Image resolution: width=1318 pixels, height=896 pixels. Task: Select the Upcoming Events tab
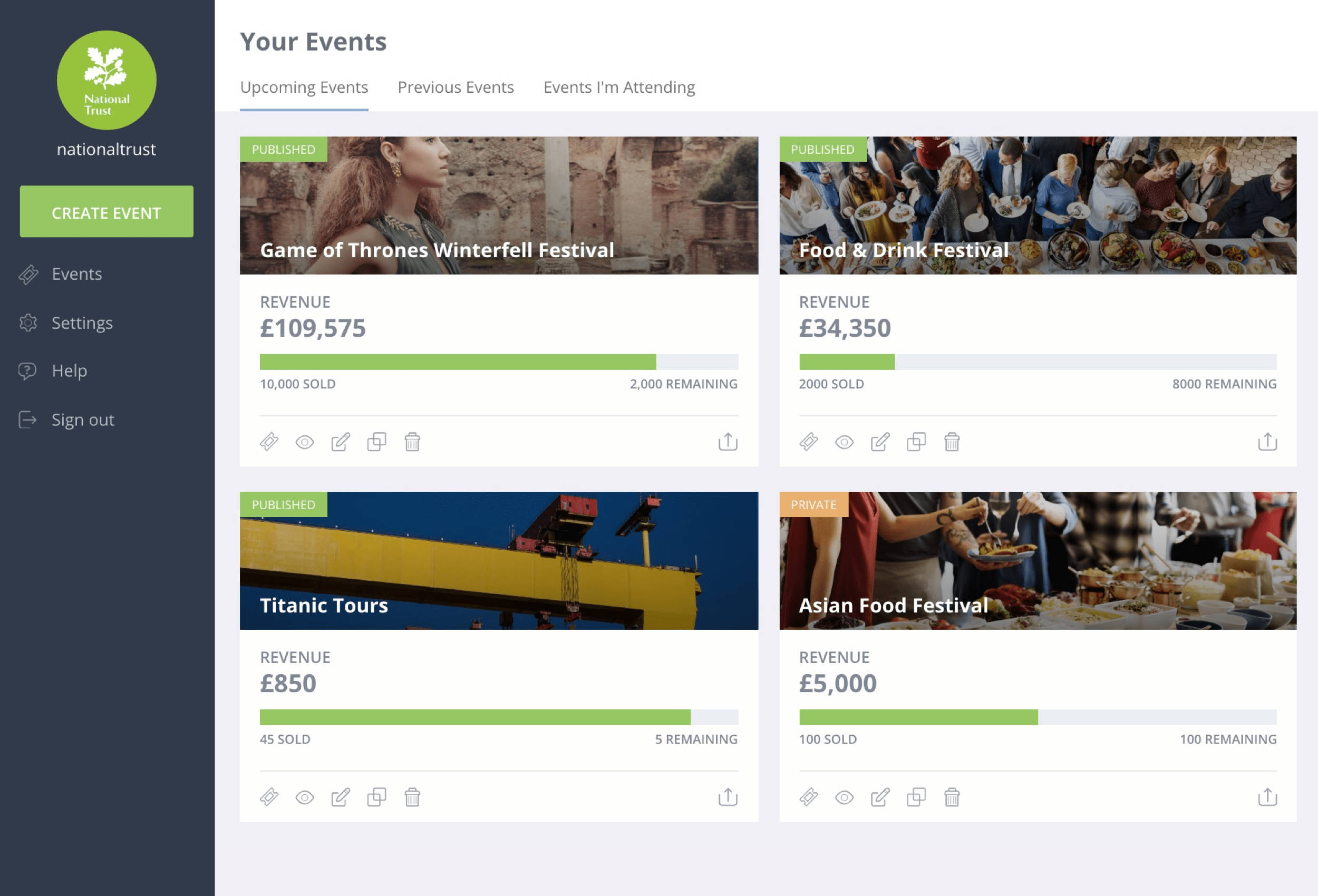point(304,87)
